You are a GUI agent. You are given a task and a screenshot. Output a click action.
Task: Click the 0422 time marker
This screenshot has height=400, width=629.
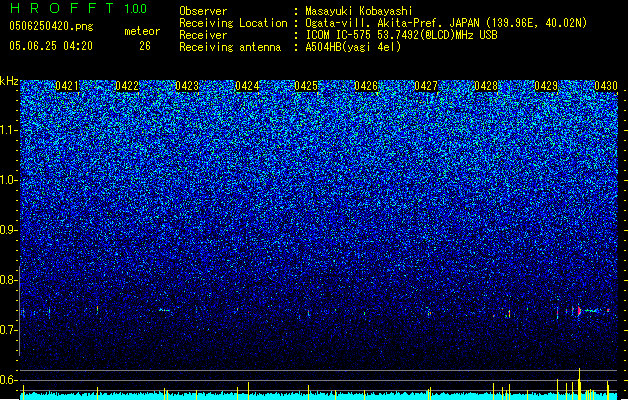pos(127,86)
